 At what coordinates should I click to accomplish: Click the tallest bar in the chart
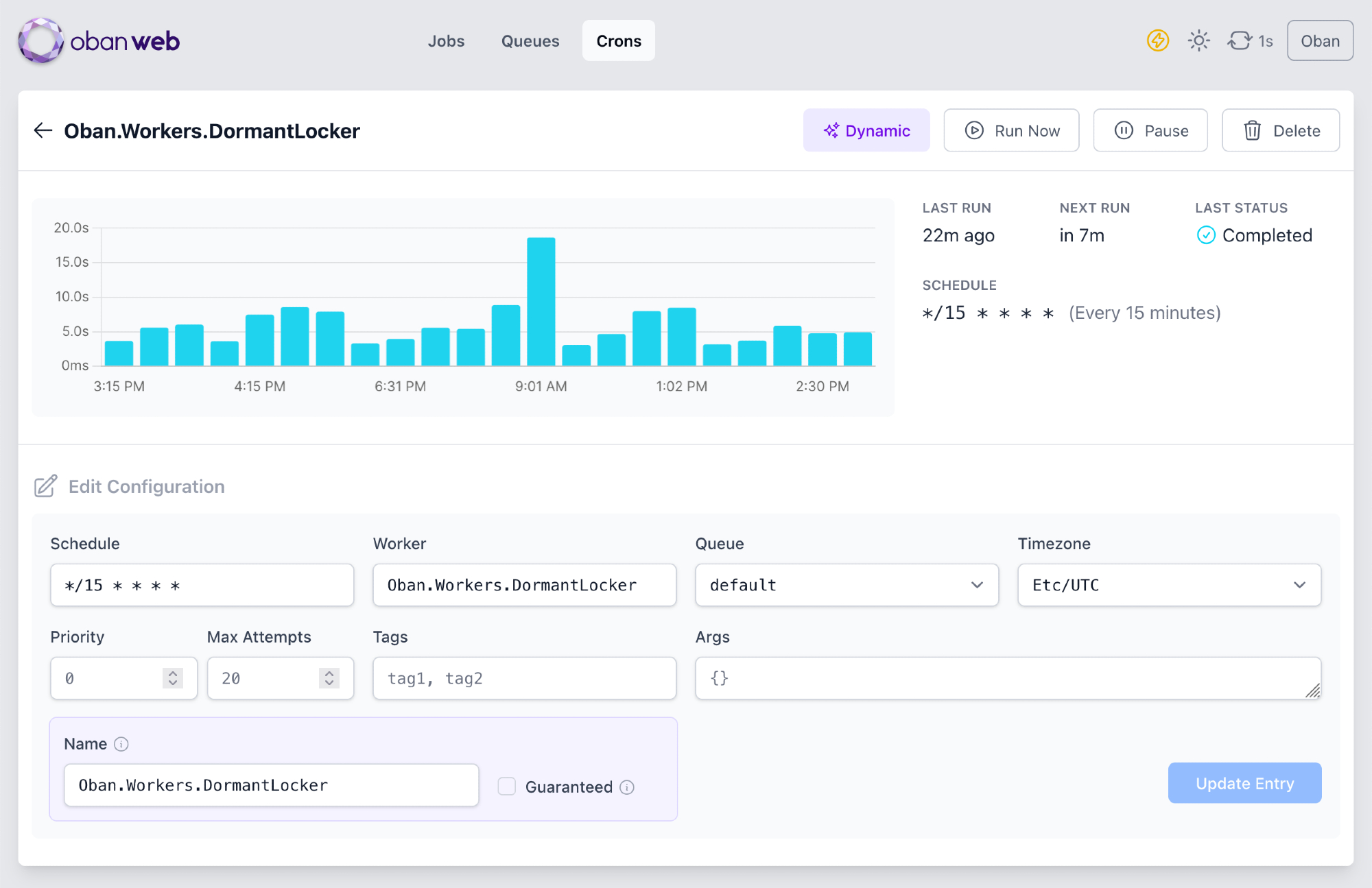point(541,301)
